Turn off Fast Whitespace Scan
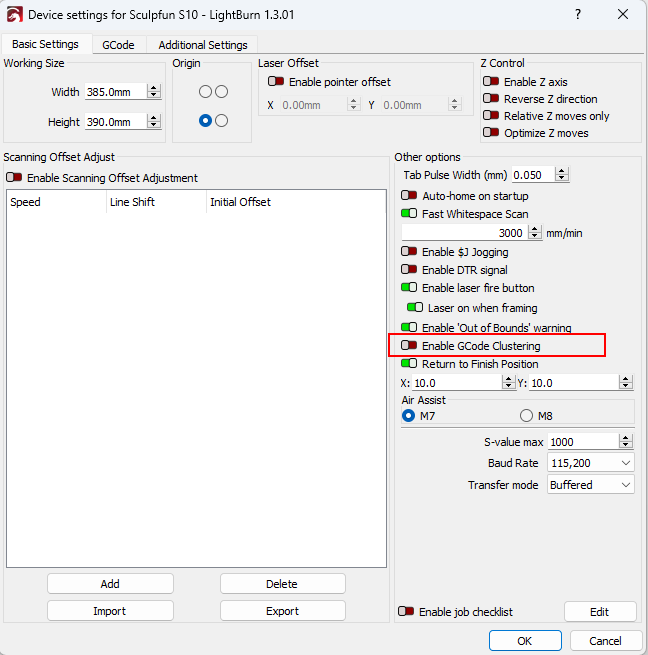This screenshot has height=655, width=648. pyautogui.click(x=409, y=213)
